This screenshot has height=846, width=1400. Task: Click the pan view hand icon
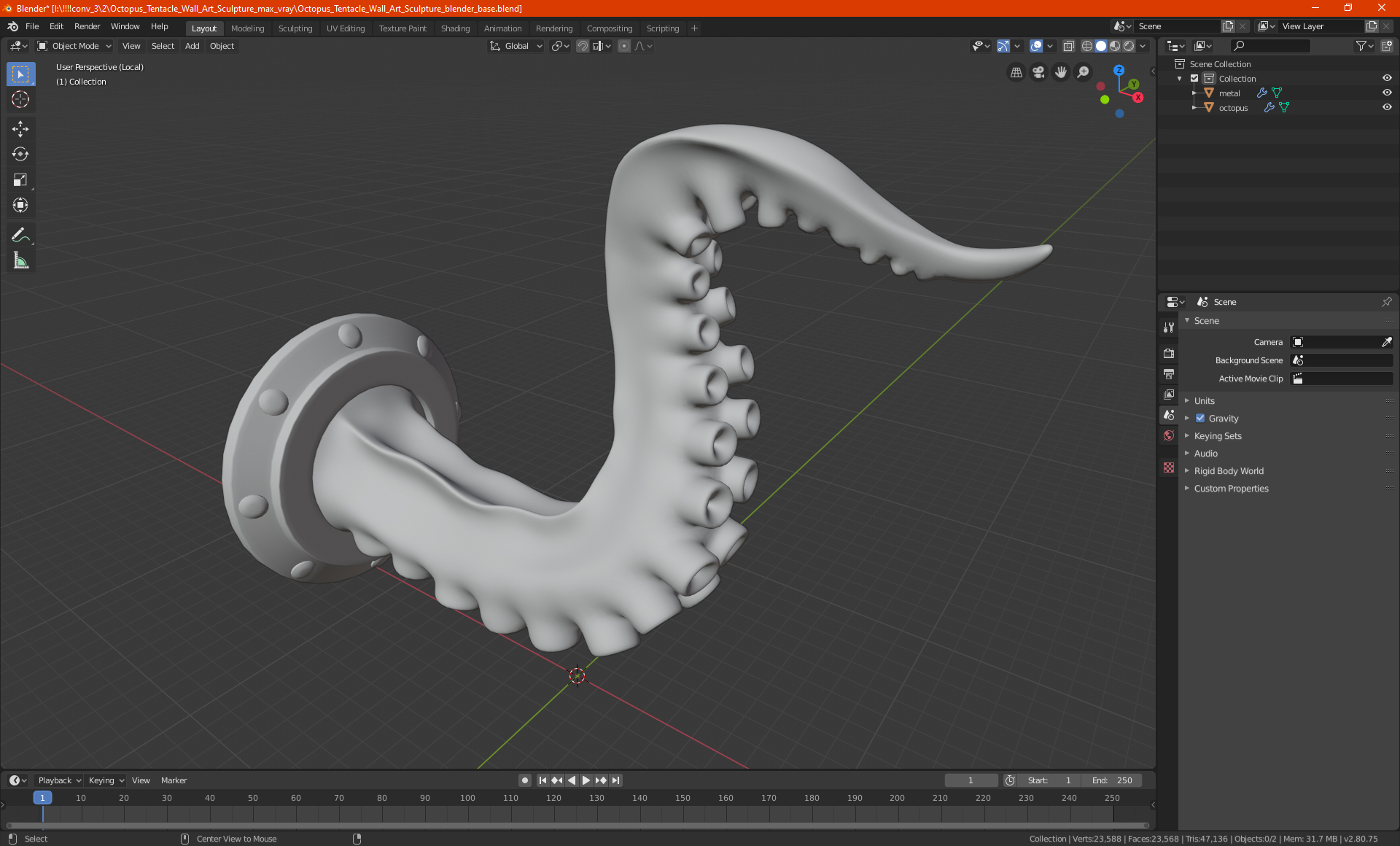[x=1061, y=72]
